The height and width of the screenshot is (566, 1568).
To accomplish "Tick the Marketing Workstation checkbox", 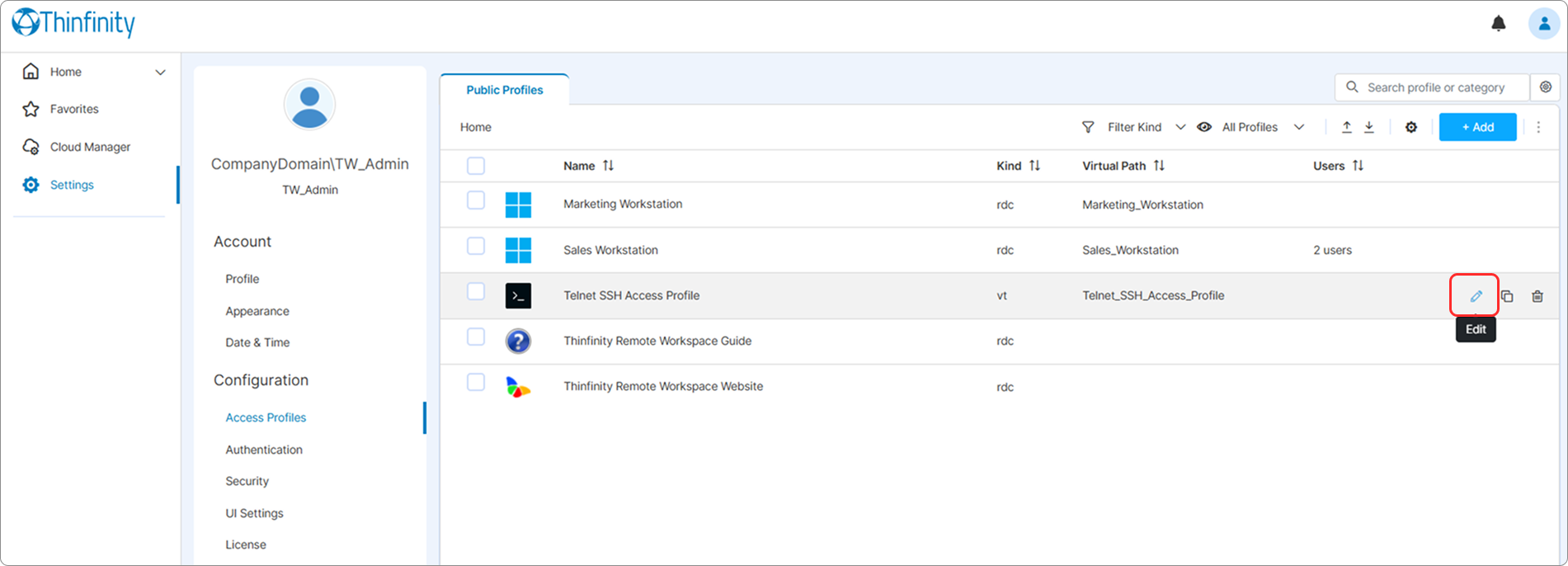I will (x=476, y=200).
